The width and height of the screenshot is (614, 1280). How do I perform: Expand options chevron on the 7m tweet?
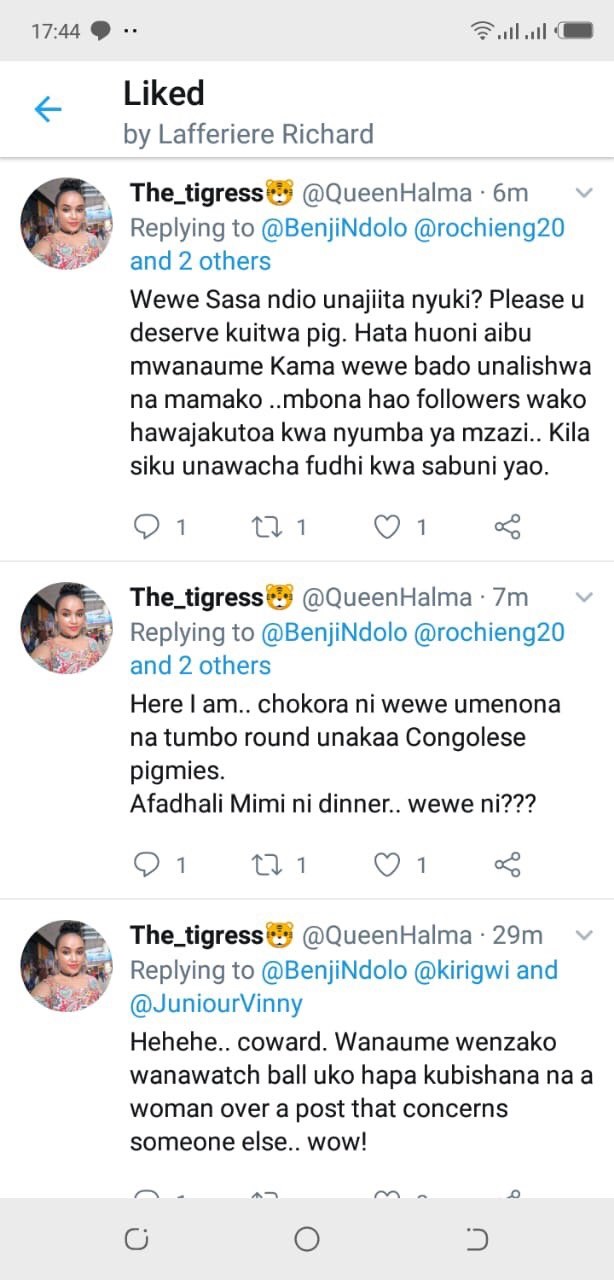point(583,597)
